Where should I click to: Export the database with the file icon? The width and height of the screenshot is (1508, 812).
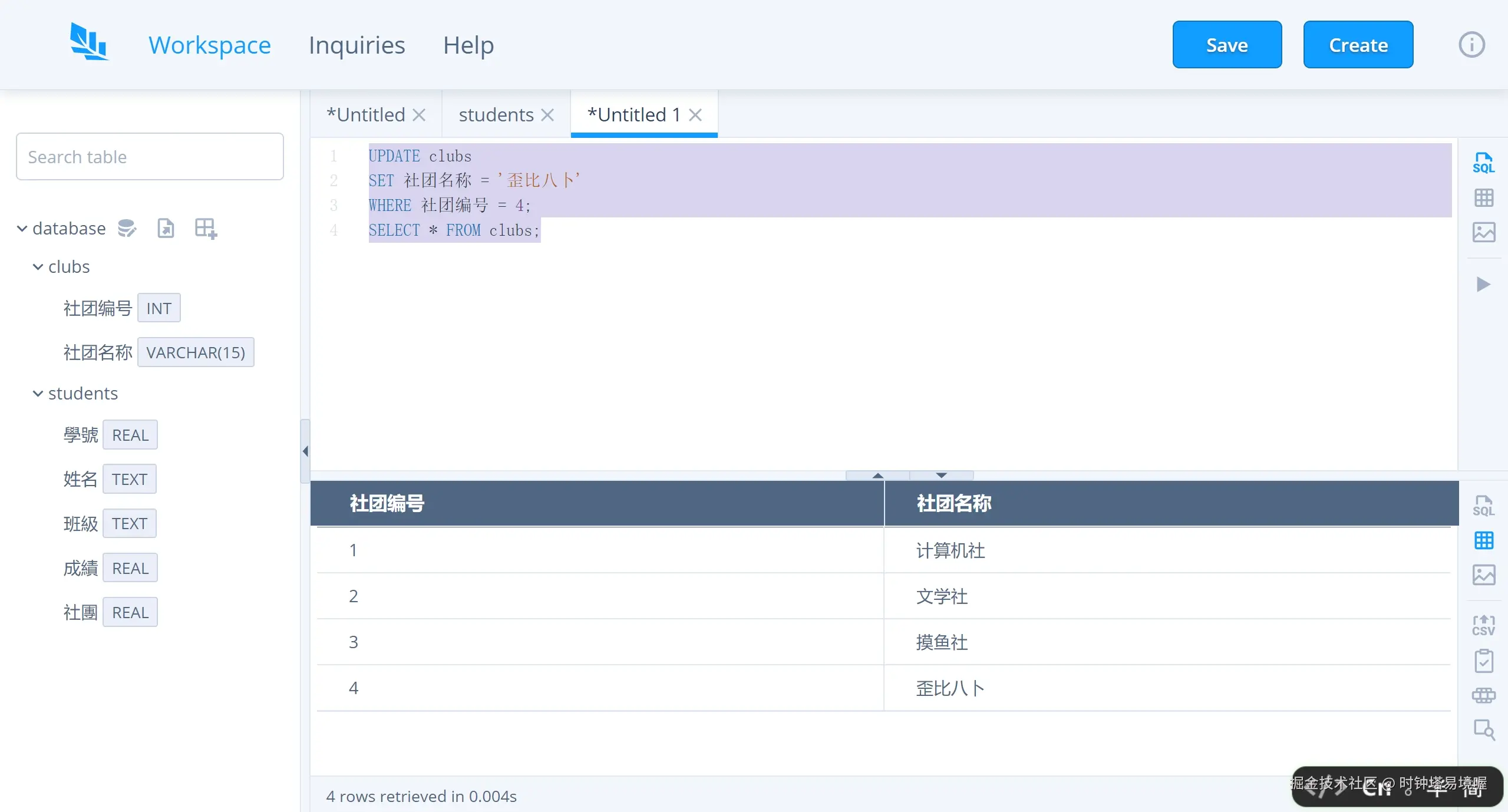click(166, 228)
